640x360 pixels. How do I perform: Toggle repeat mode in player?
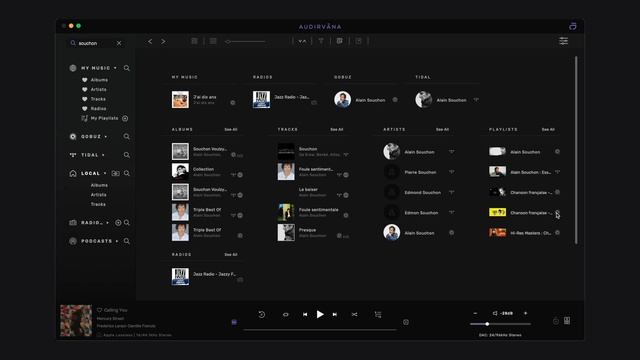pos(285,315)
